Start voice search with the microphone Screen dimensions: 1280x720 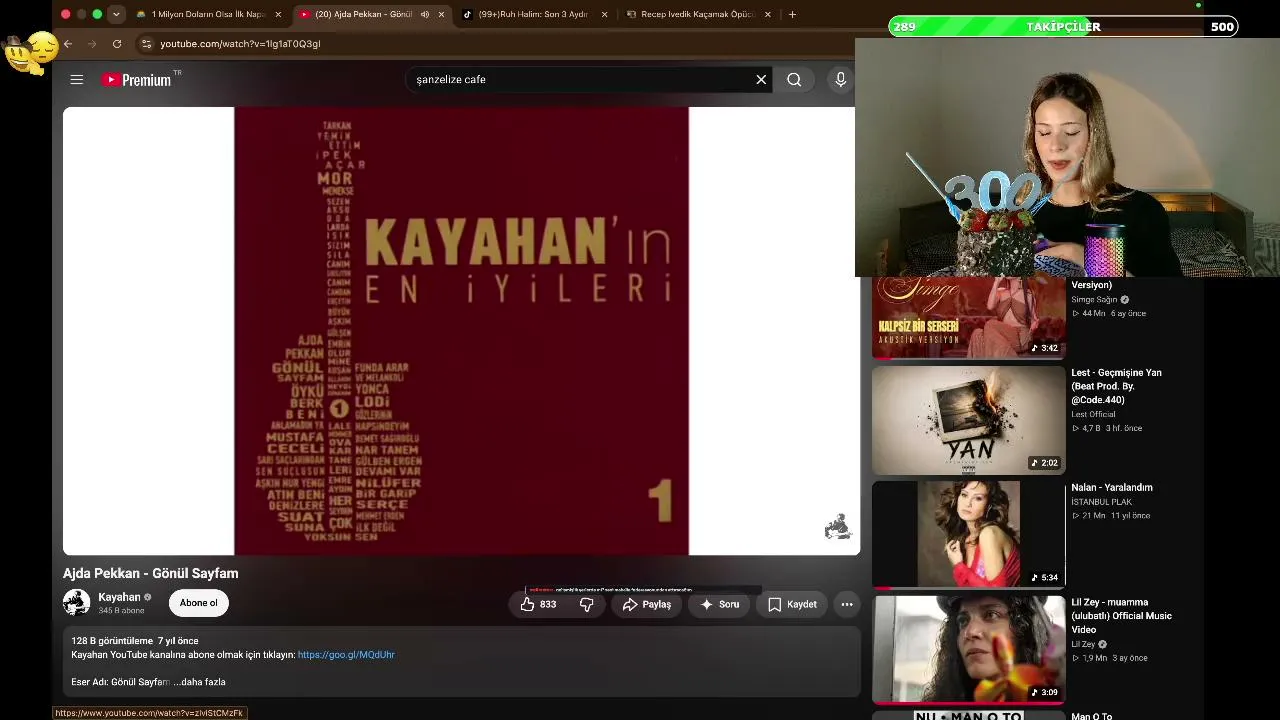(841, 79)
